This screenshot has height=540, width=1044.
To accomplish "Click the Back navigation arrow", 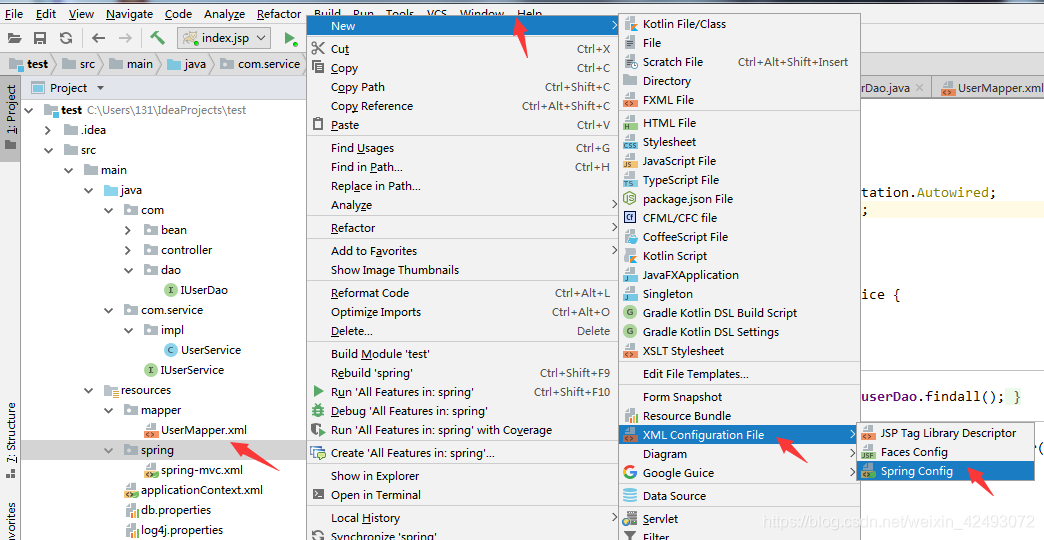I will click(99, 38).
